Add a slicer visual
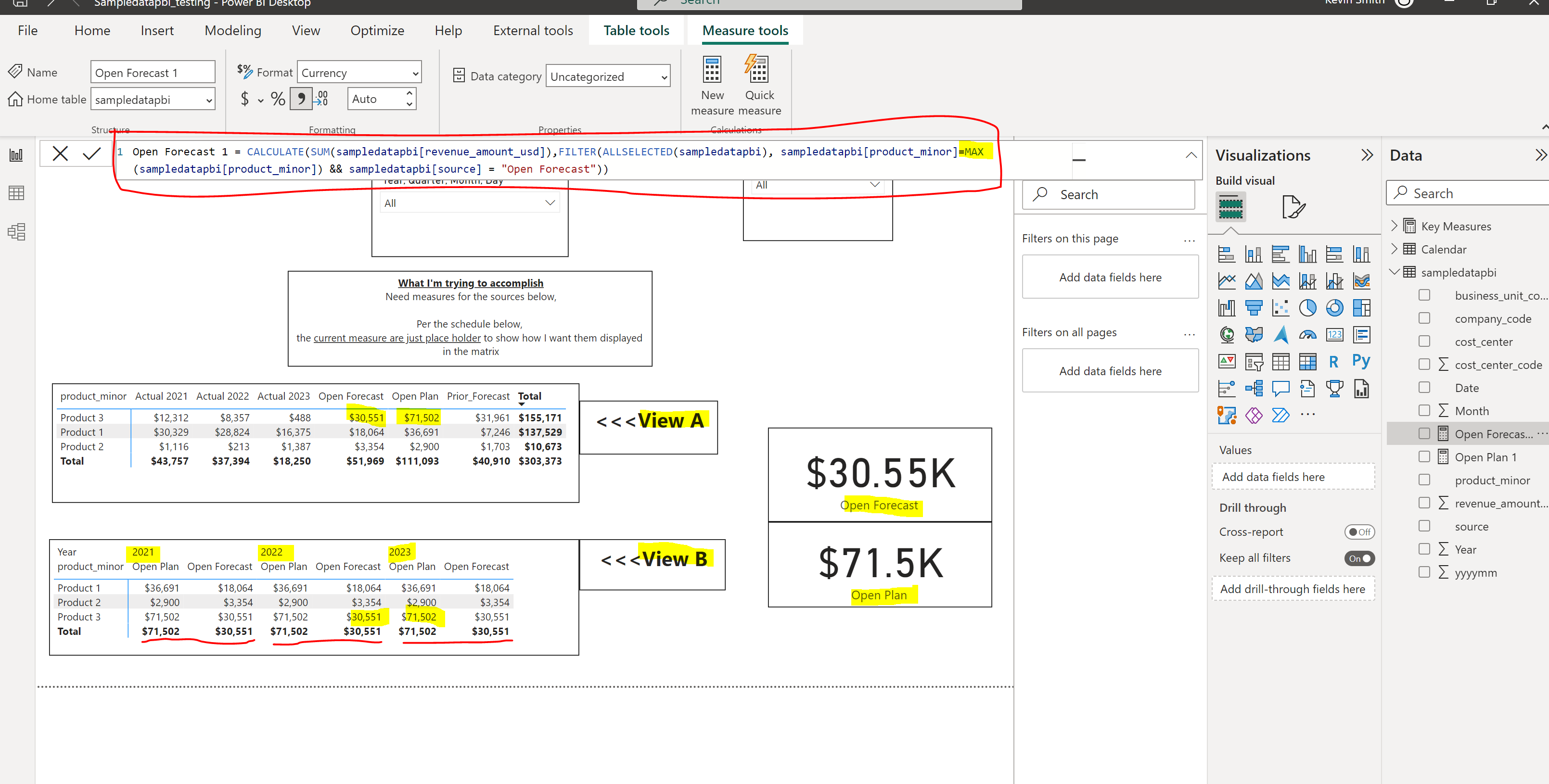The height and width of the screenshot is (784, 1549). click(1254, 361)
